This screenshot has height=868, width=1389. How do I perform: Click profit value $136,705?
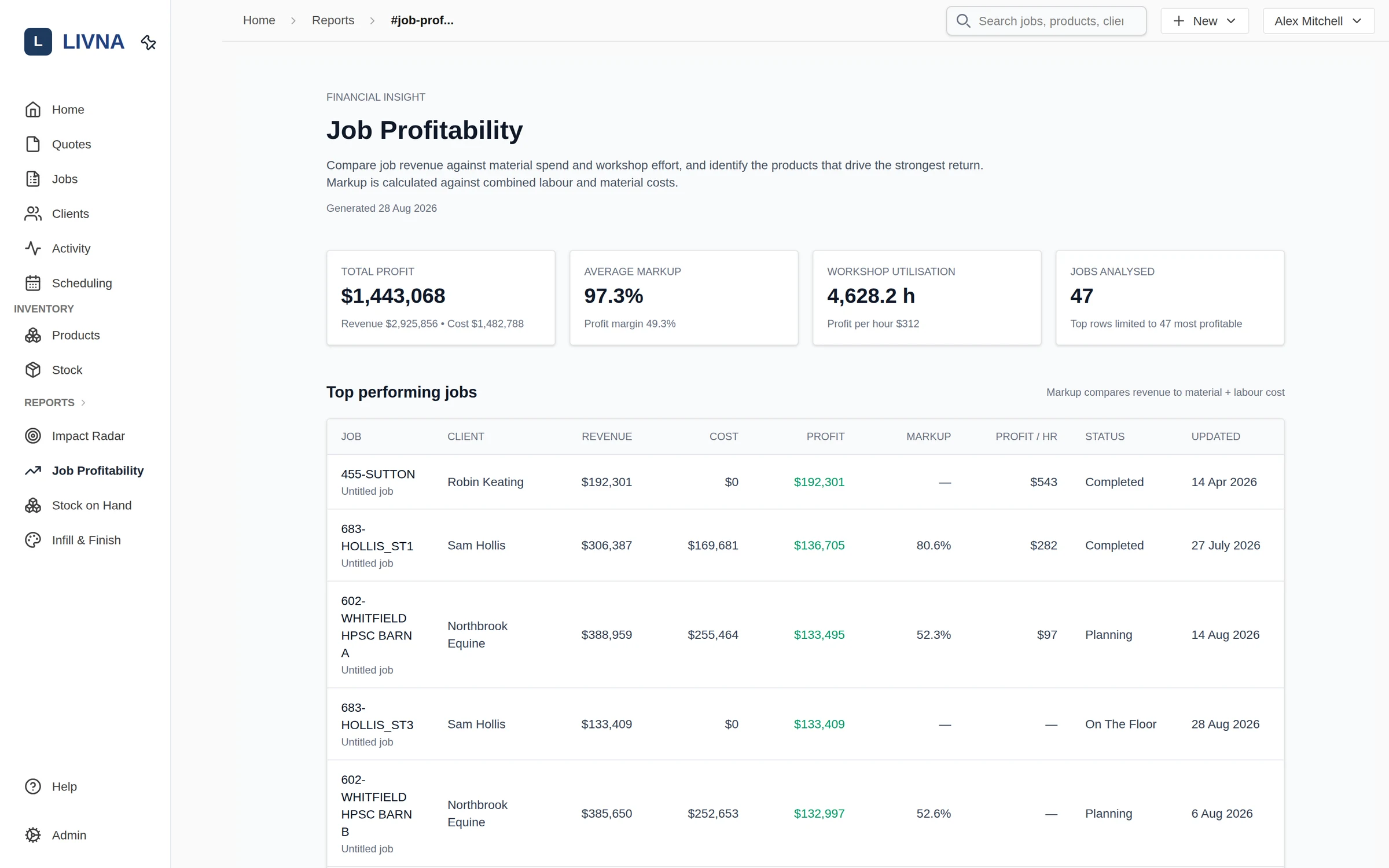[819, 545]
